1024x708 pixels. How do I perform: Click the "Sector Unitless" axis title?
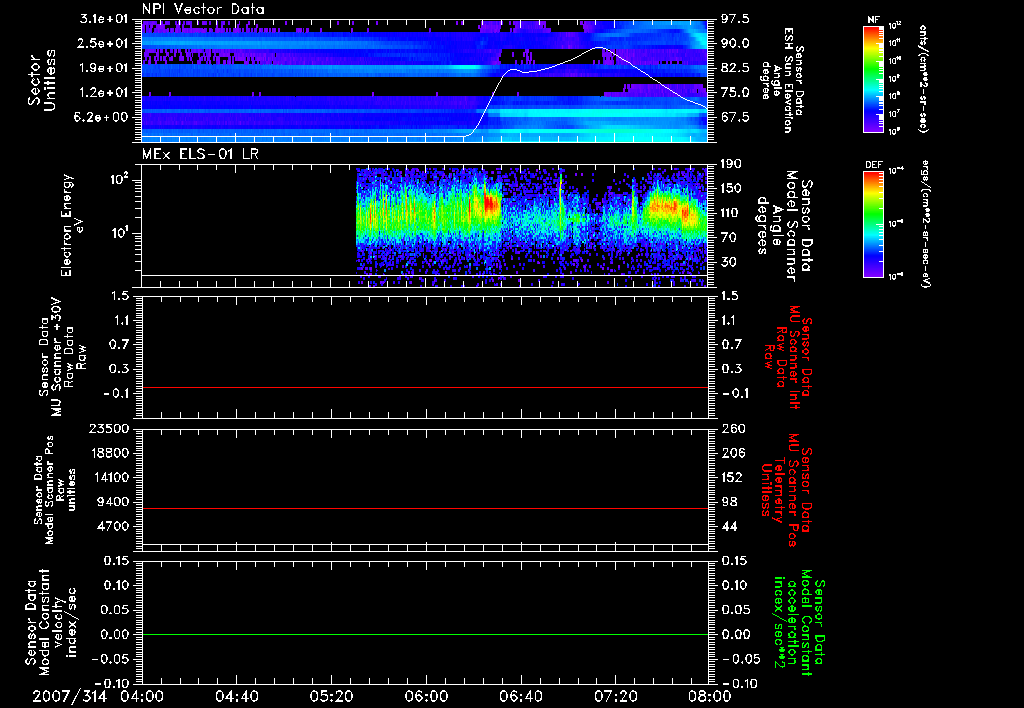42,80
